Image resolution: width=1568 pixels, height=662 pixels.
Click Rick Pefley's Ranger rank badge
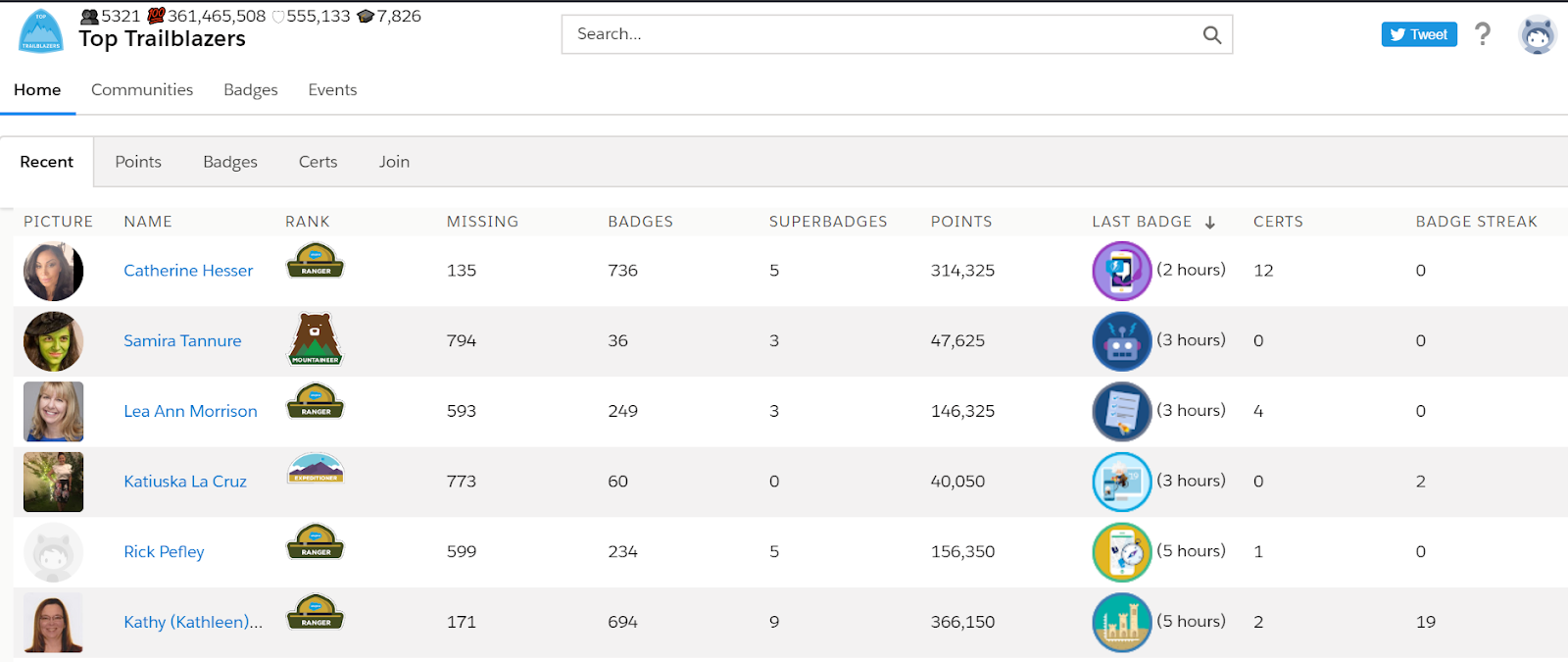(x=316, y=541)
